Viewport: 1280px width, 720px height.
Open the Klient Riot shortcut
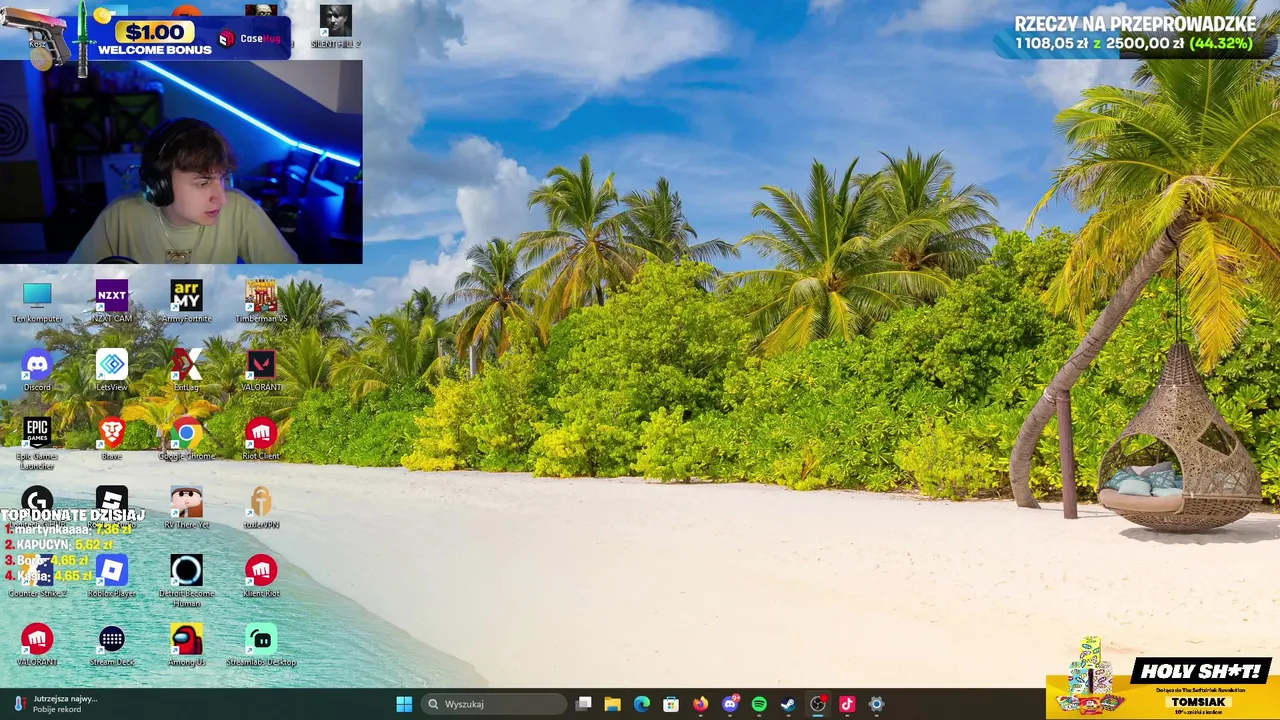(261, 576)
